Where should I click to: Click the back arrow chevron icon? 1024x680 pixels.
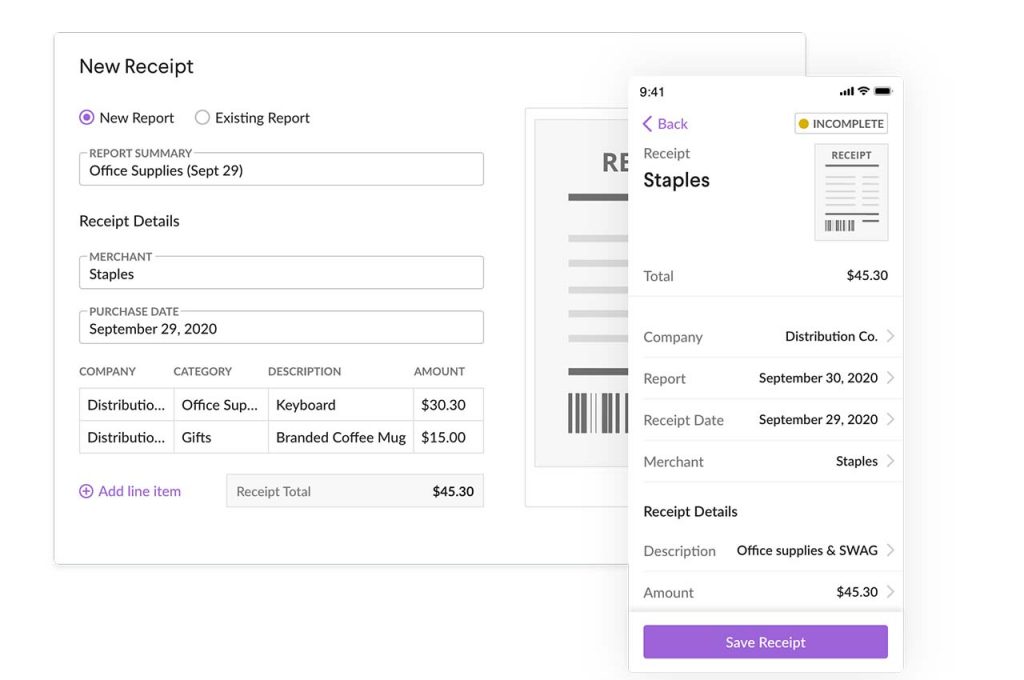[x=647, y=124]
